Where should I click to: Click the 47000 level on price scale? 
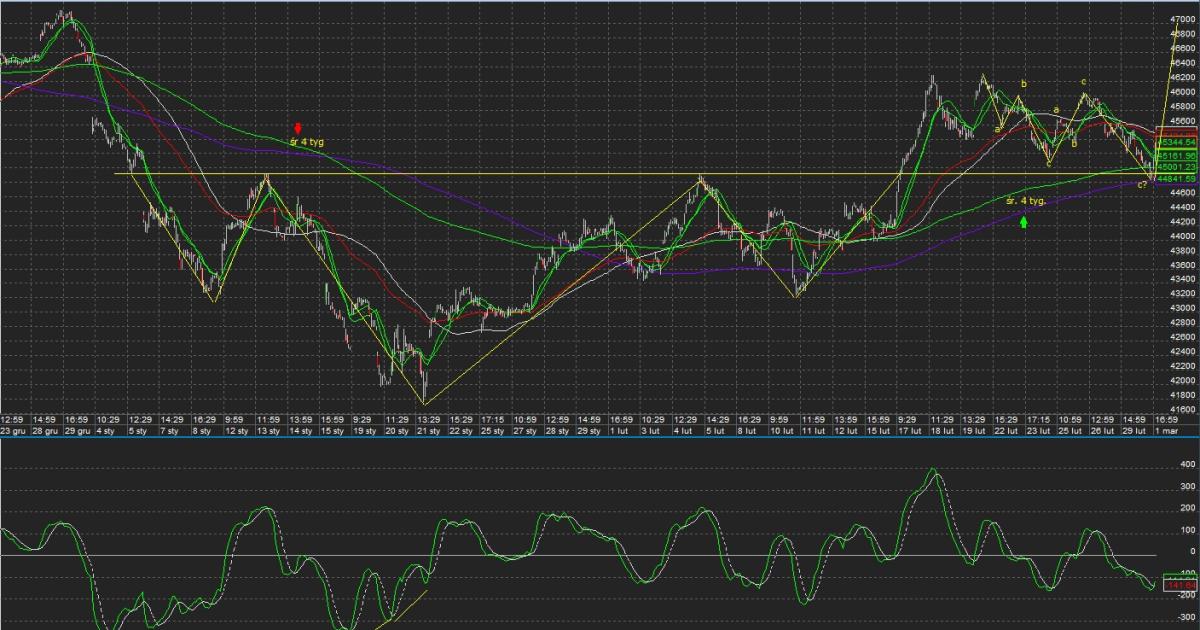coord(1181,19)
